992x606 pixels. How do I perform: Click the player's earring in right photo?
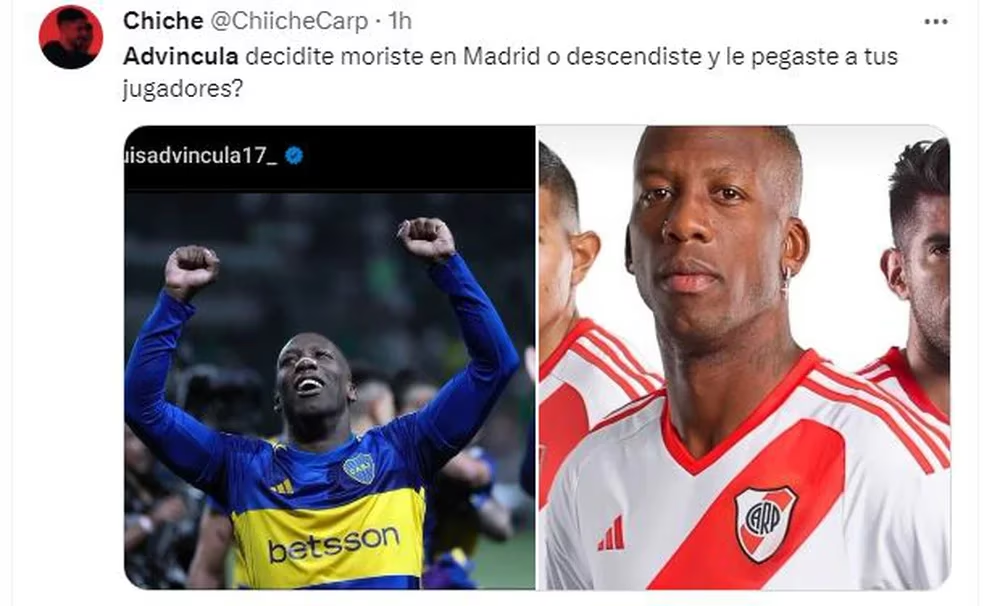pos(786,278)
